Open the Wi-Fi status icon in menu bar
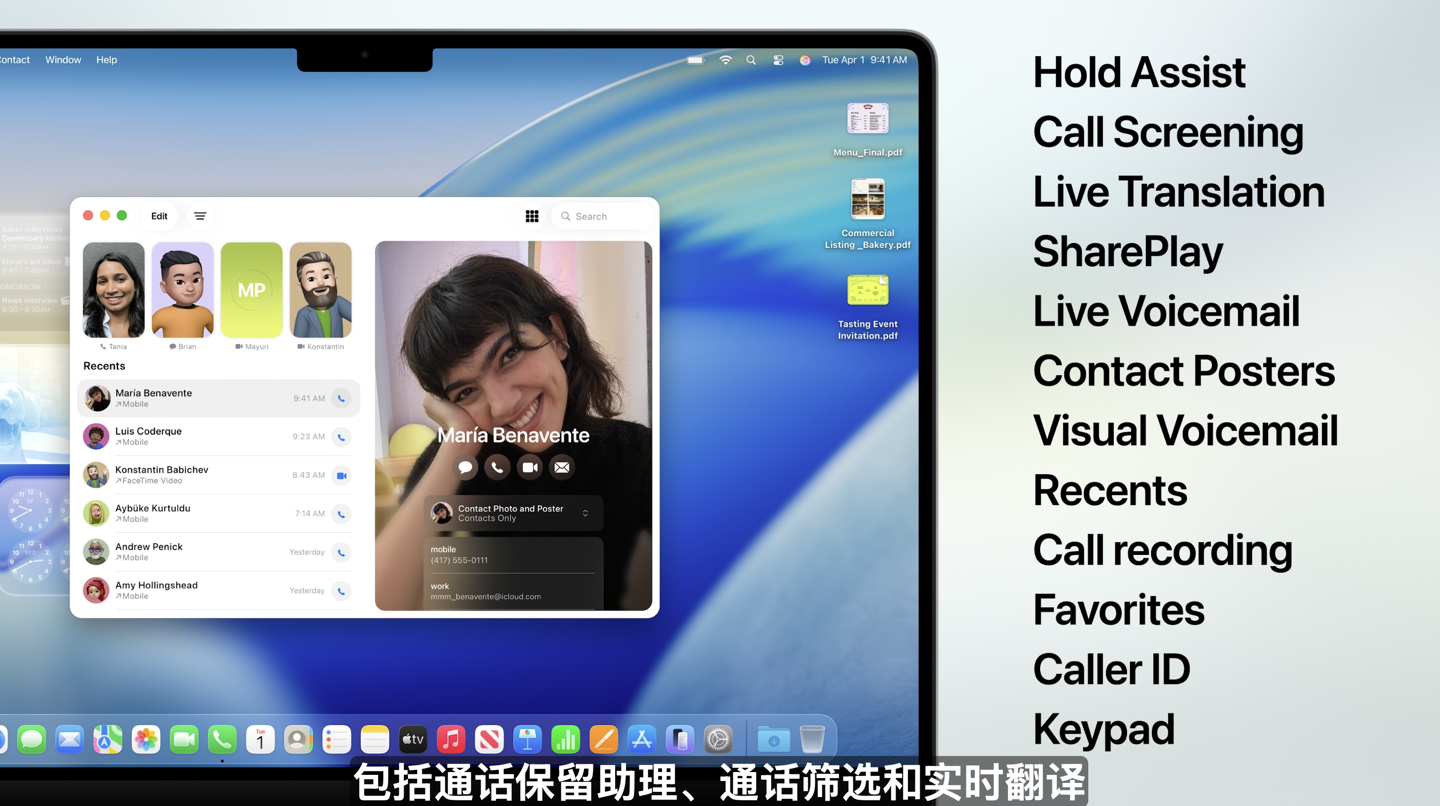The height and width of the screenshot is (806, 1440). click(725, 59)
